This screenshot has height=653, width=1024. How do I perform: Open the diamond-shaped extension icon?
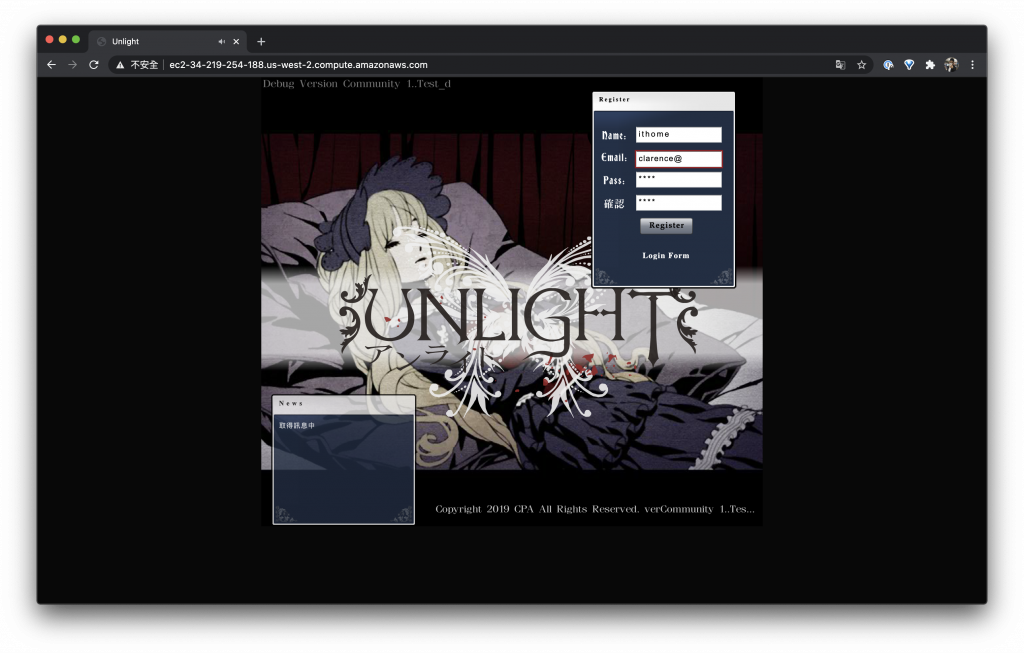[x=909, y=65]
